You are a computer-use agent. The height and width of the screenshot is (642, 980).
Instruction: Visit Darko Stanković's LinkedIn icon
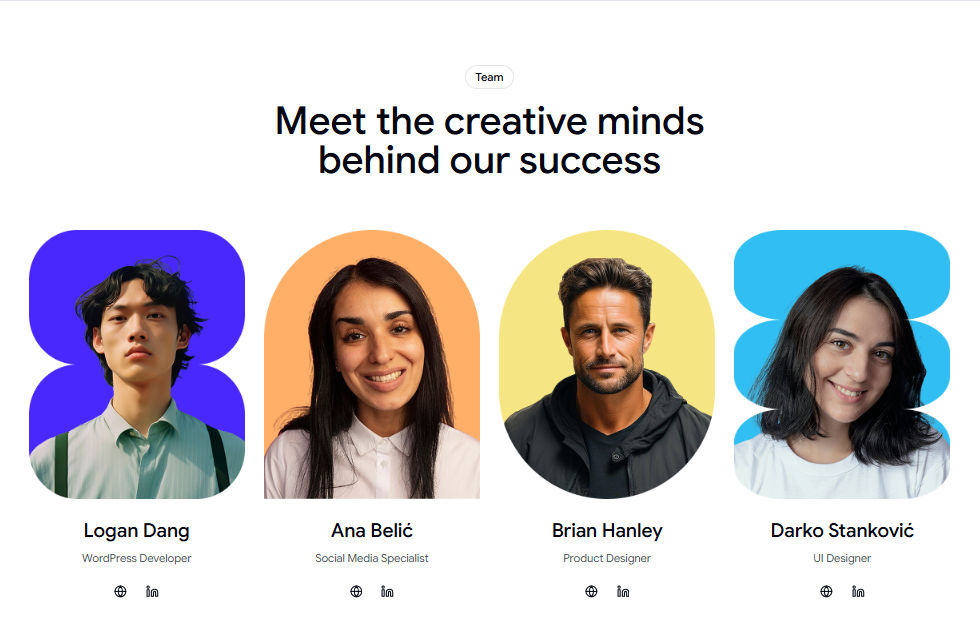point(858,591)
